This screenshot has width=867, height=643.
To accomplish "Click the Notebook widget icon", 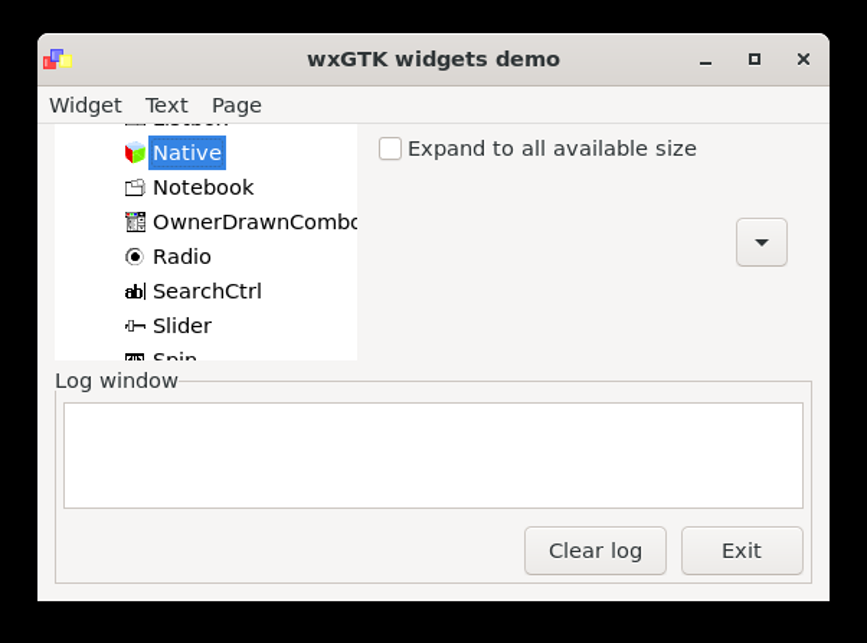I will pos(134,187).
